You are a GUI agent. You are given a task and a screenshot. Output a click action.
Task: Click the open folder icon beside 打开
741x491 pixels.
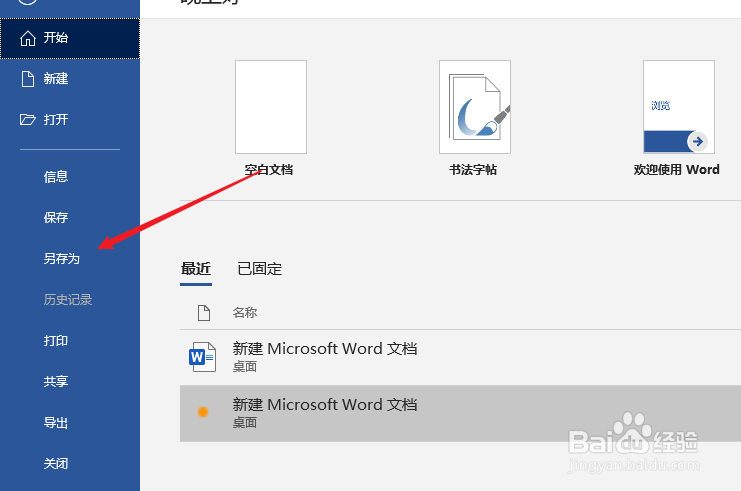(x=27, y=120)
